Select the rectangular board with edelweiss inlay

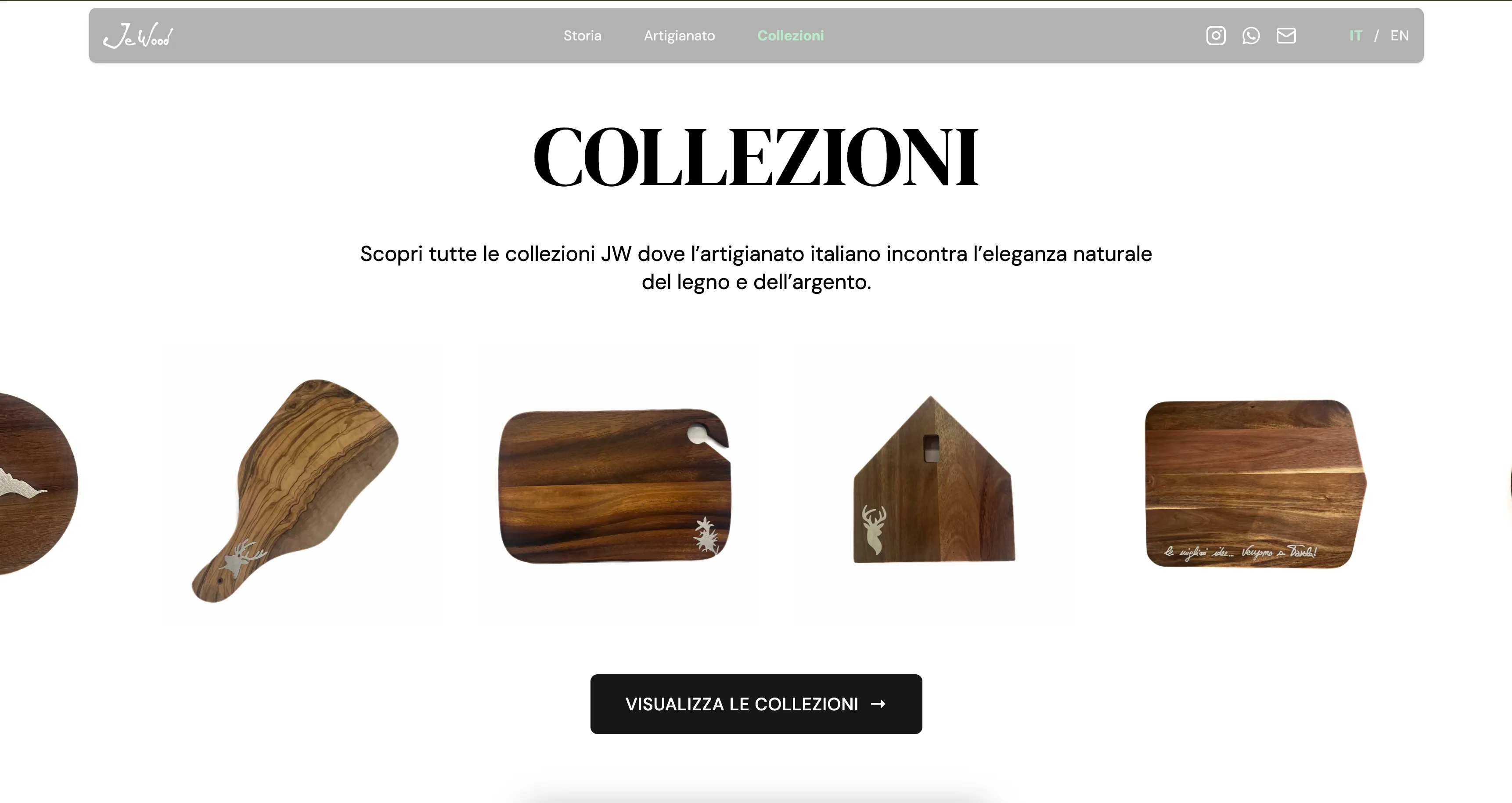pyautogui.click(x=615, y=486)
